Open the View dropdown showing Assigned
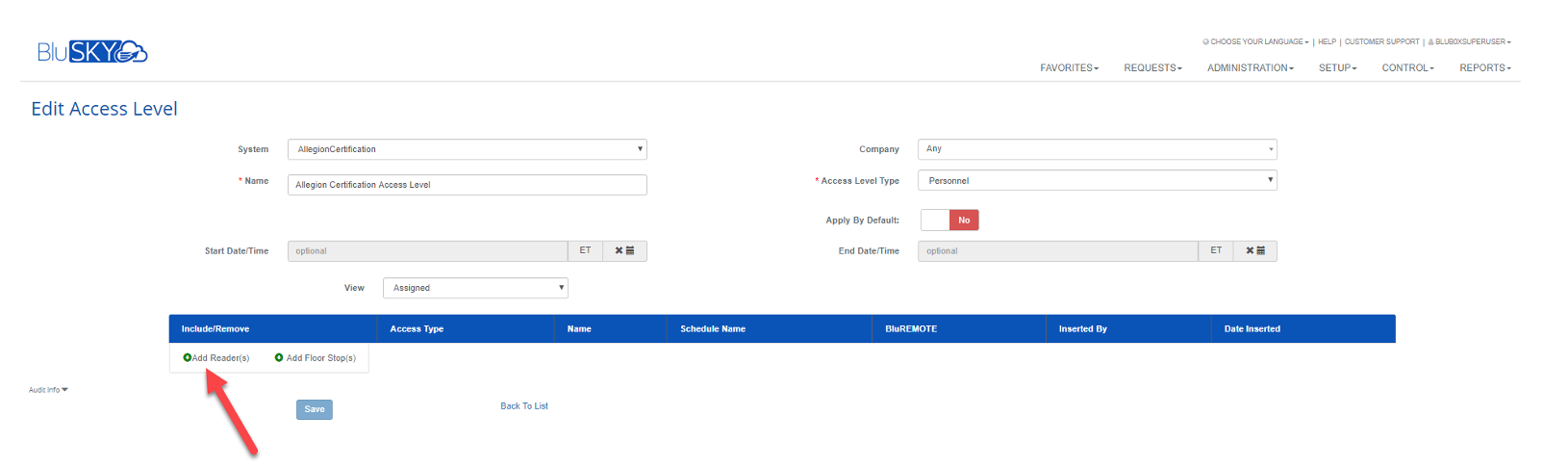Screen dimensions: 1568x468 pyautogui.click(x=475, y=288)
